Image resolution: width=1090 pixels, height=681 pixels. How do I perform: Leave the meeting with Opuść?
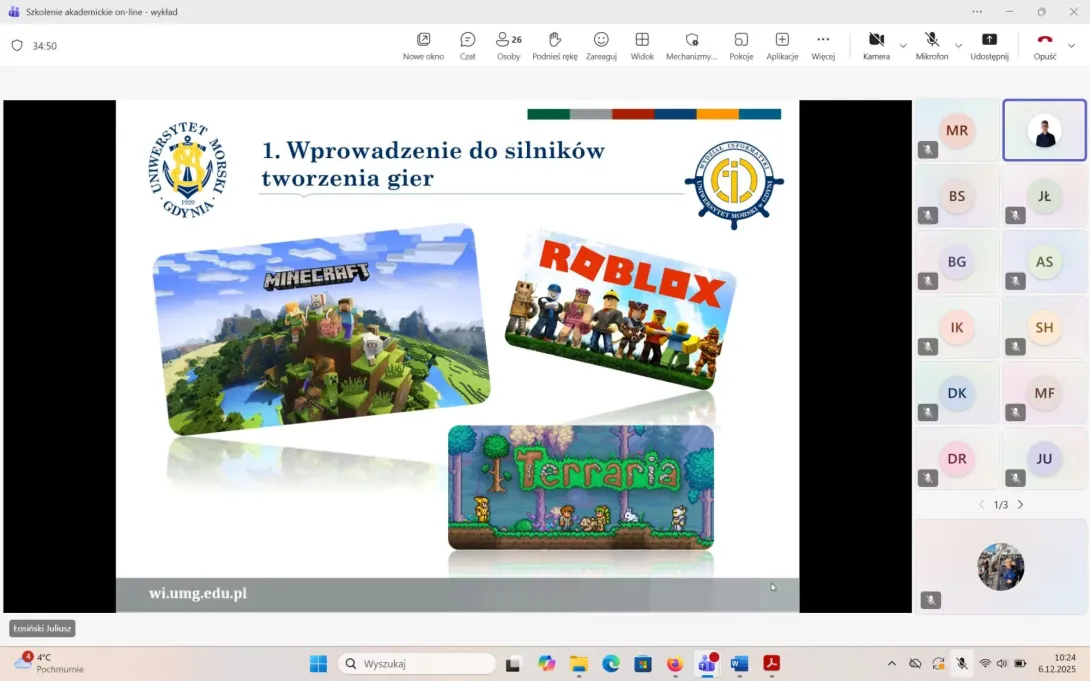[x=1045, y=45]
